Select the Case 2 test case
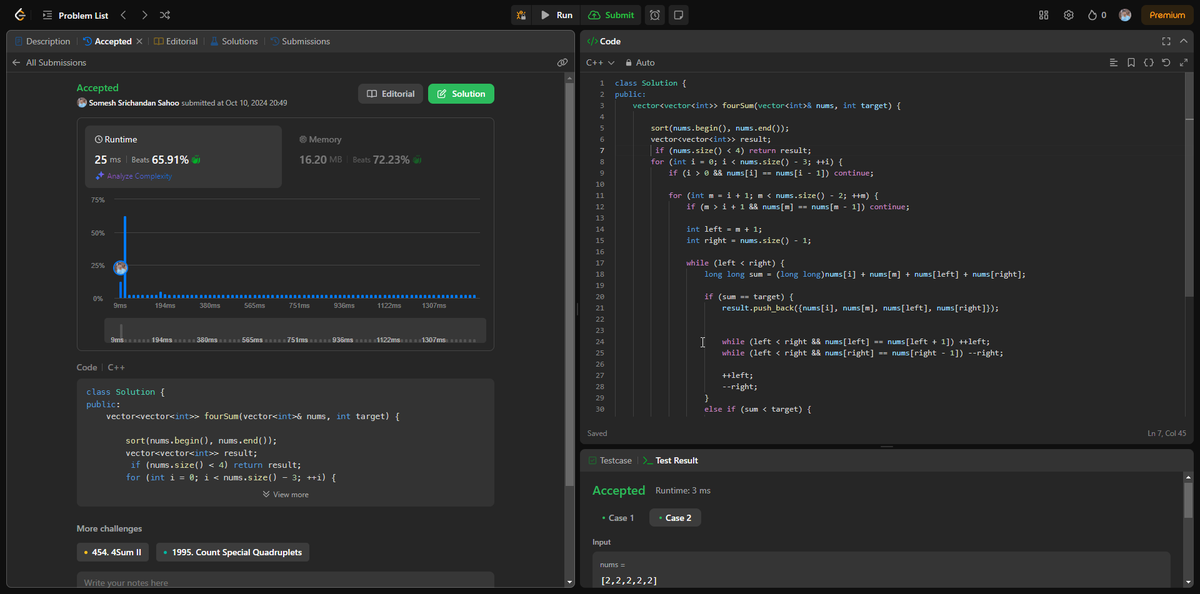The image size is (1200, 594). 674,518
